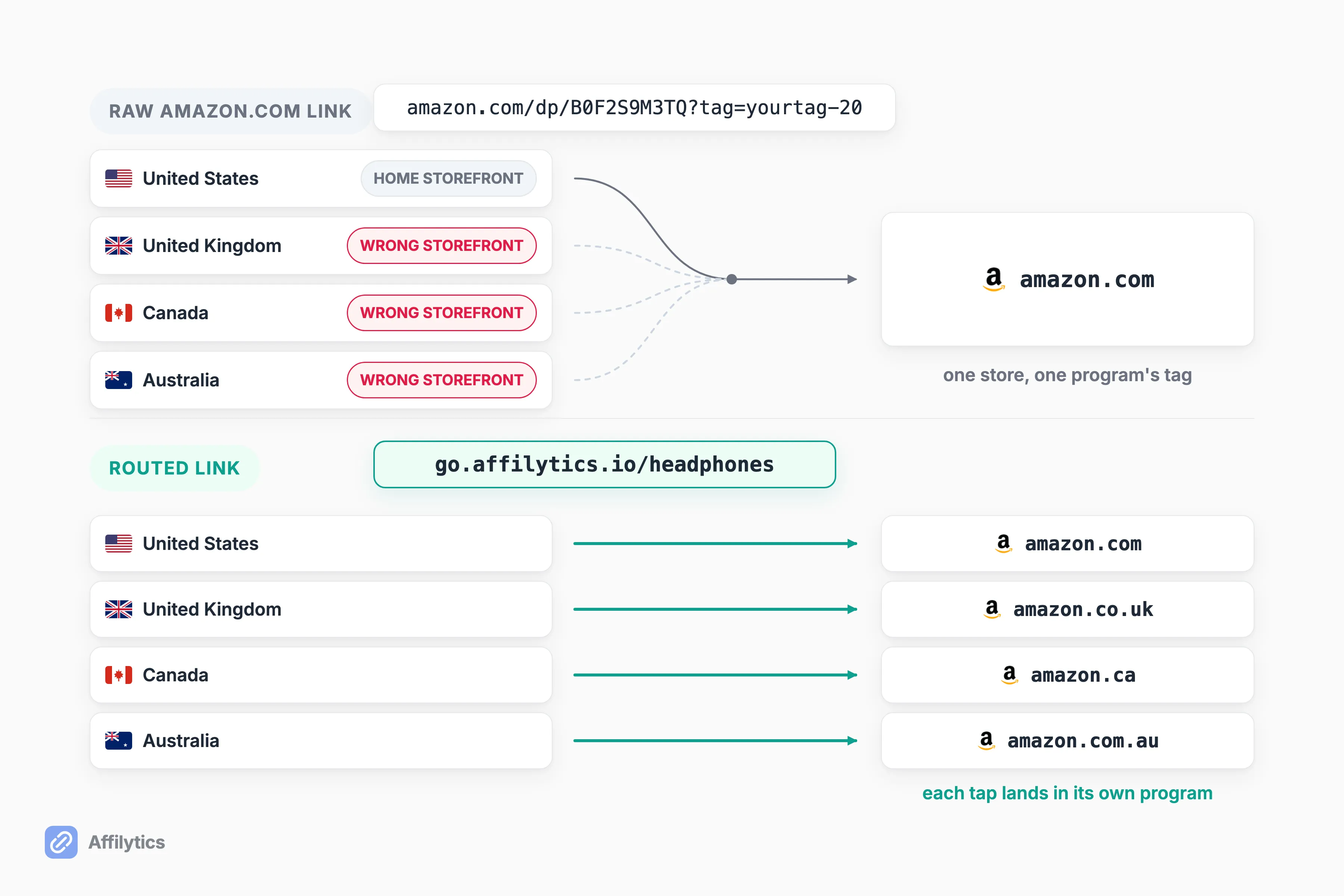Select the amazon.com/dp/B0F2S9M3TQ?tag=yourtag-20 URL box
This screenshot has height=896, width=1344.
[634, 108]
